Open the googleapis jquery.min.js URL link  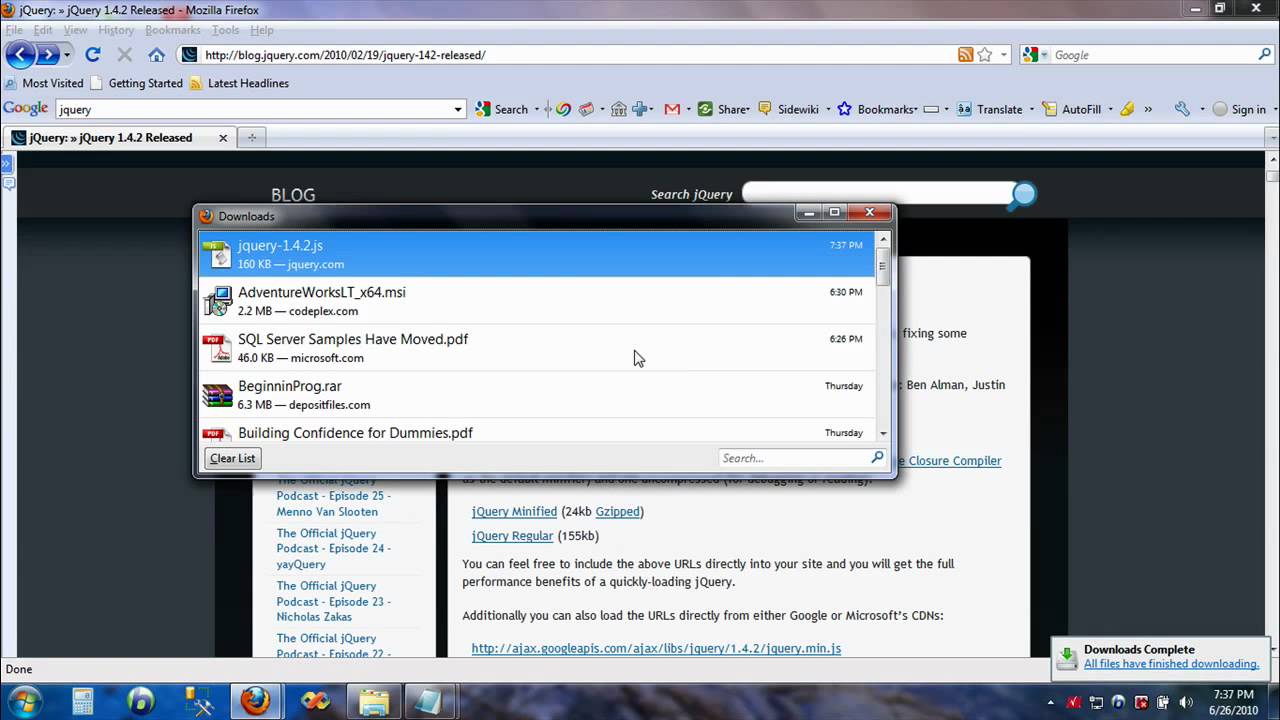tap(656, 648)
